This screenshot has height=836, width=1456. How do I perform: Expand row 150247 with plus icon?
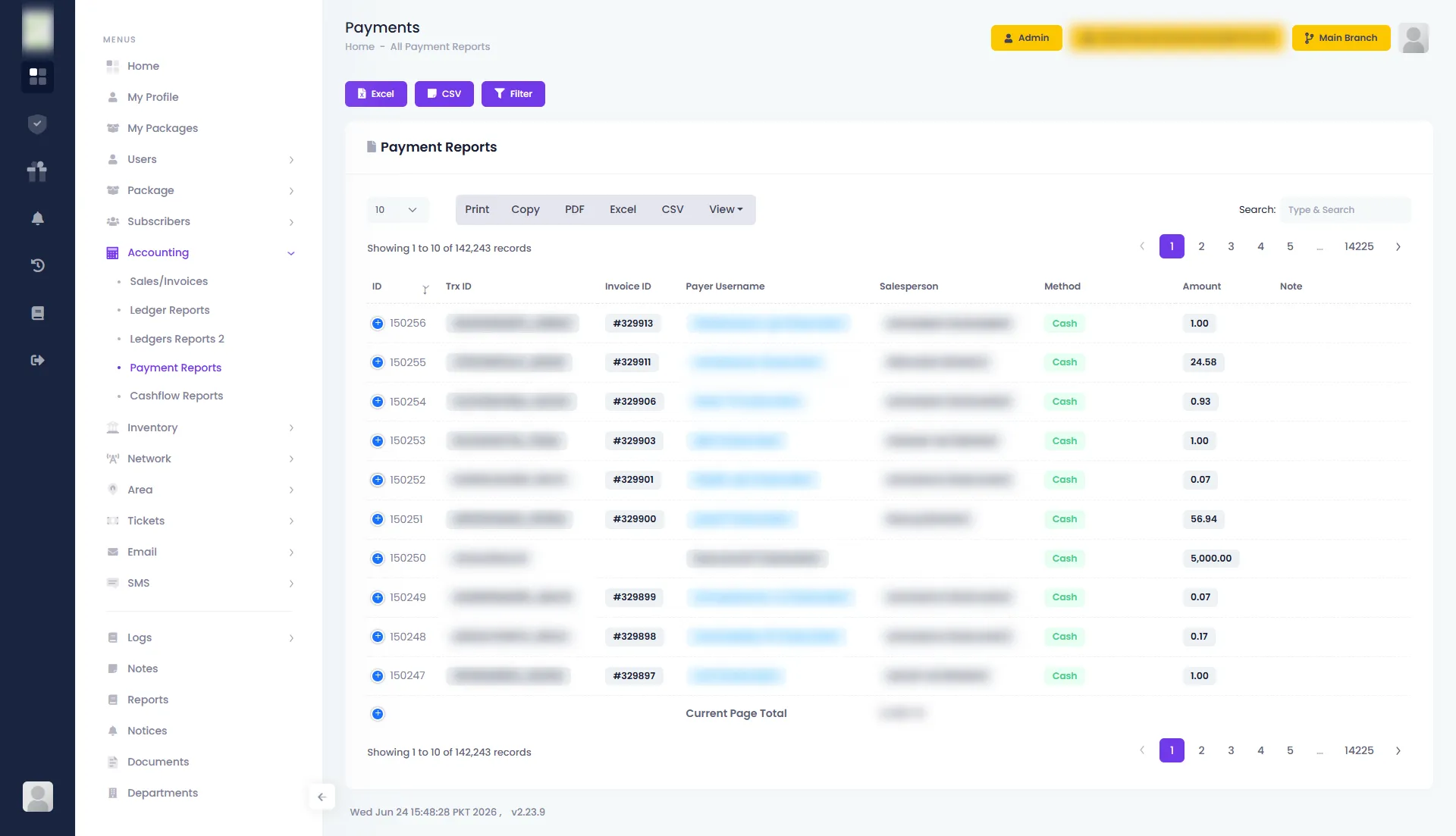pos(378,676)
